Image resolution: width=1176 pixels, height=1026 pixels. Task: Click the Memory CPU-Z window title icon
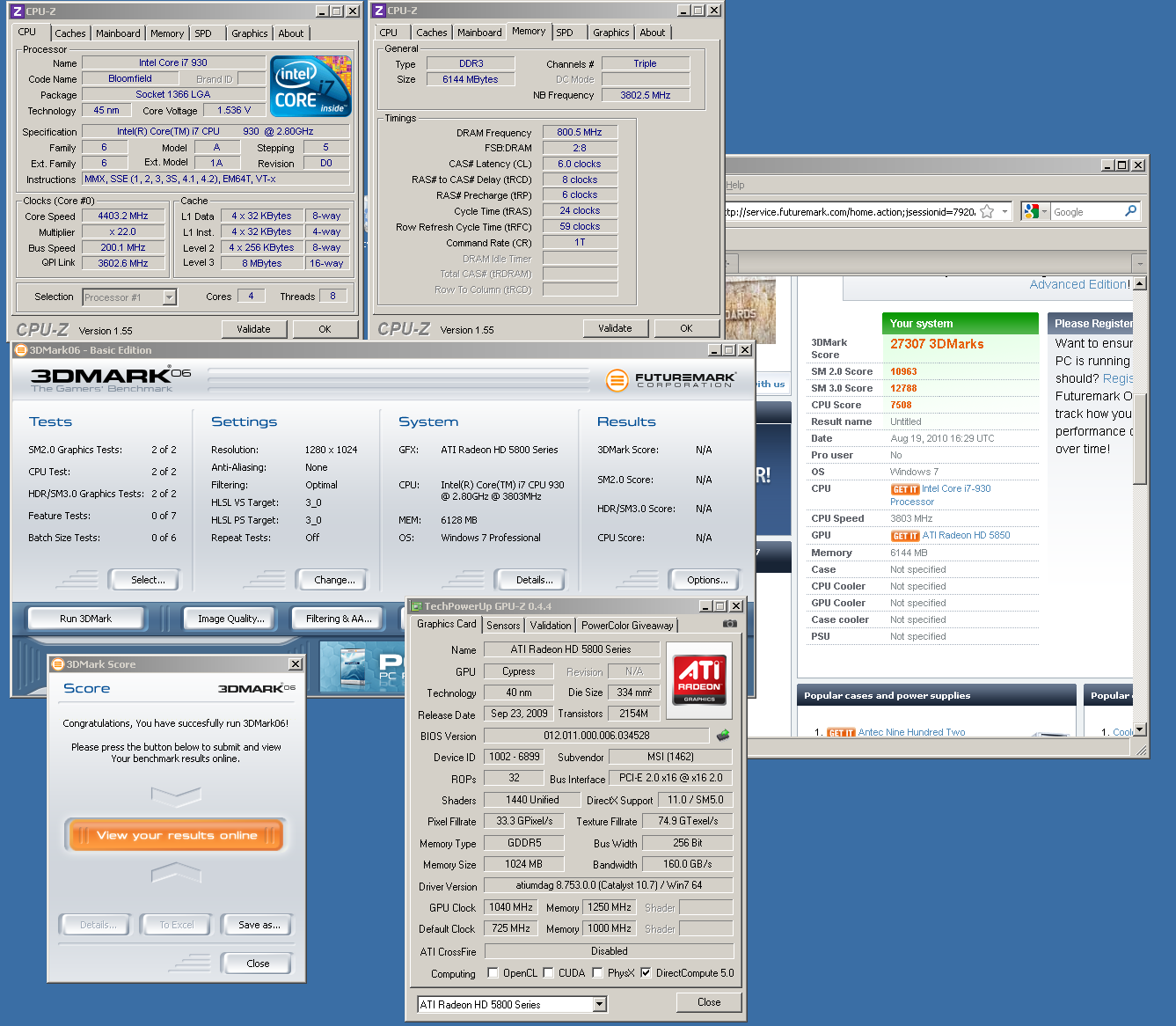pyautogui.click(x=378, y=11)
